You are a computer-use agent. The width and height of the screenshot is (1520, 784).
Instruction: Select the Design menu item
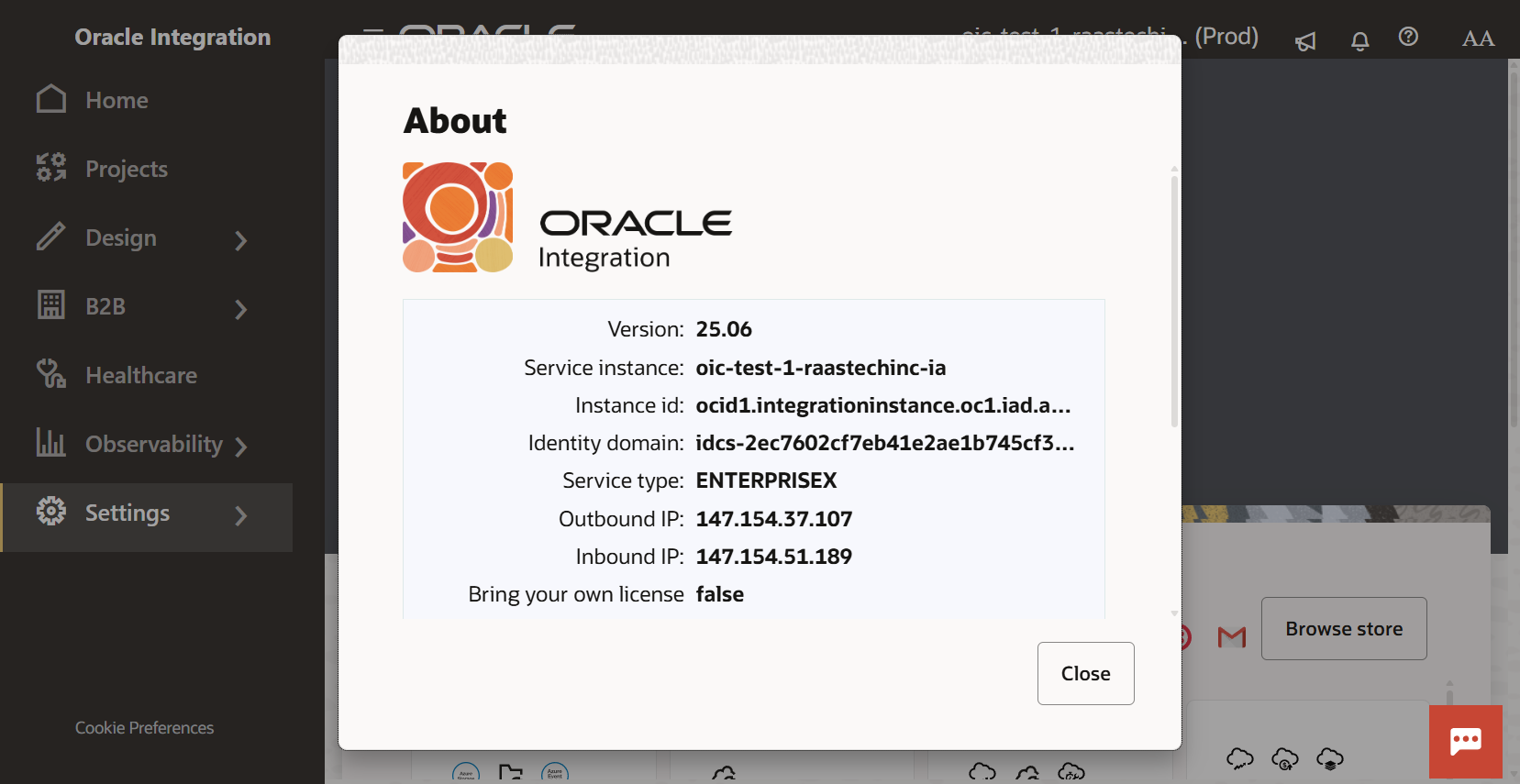tap(121, 238)
